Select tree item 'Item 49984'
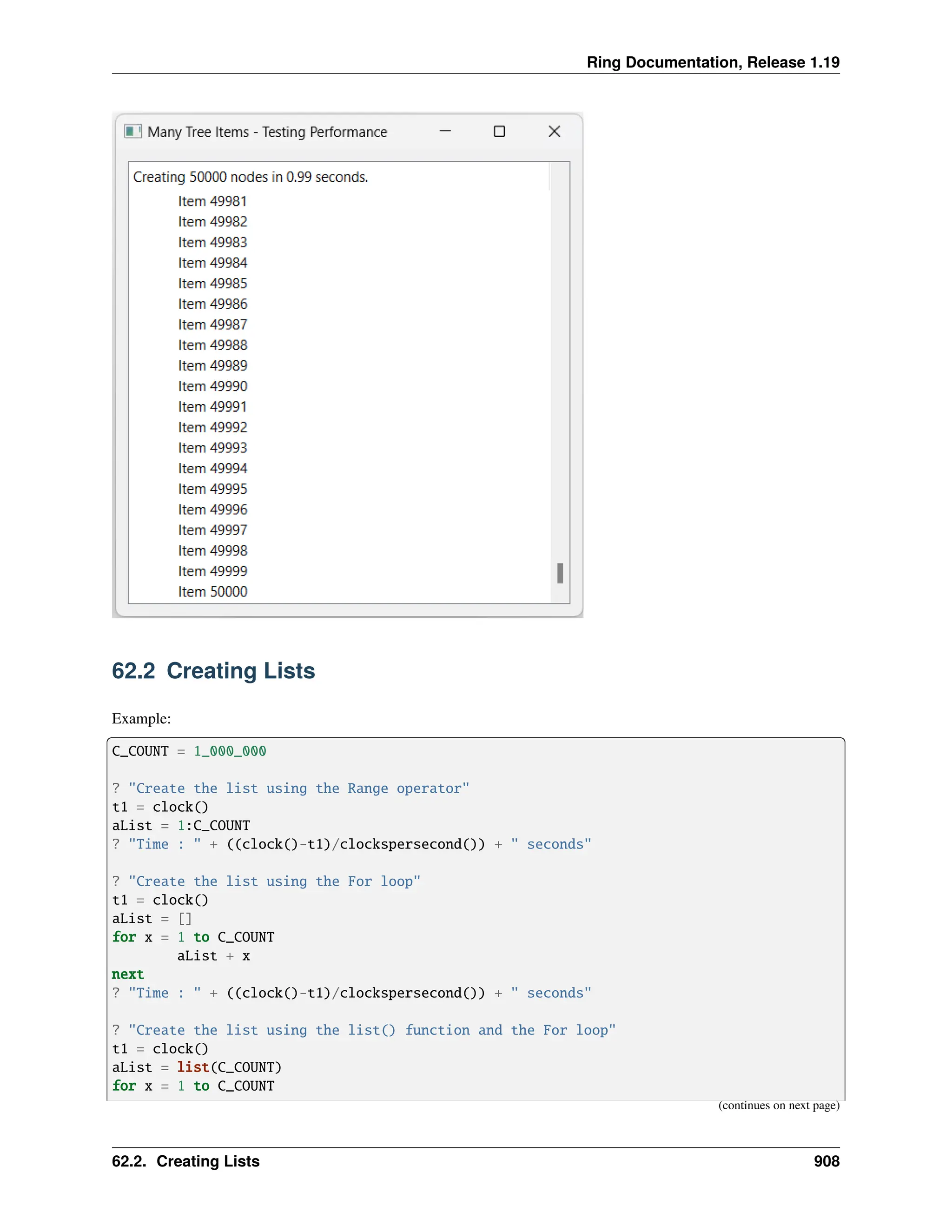This screenshot has width=952, height=1232. coord(212,263)
